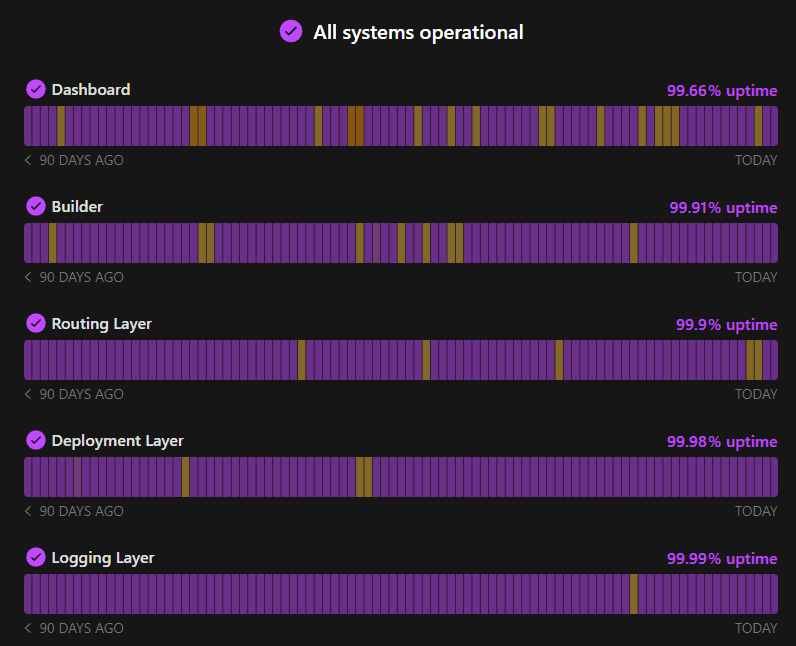Click the Logging Layer 99.99% uptime text
Viewport: 796px width, 646px height.
pyautogui.click(x=722, y=559)
